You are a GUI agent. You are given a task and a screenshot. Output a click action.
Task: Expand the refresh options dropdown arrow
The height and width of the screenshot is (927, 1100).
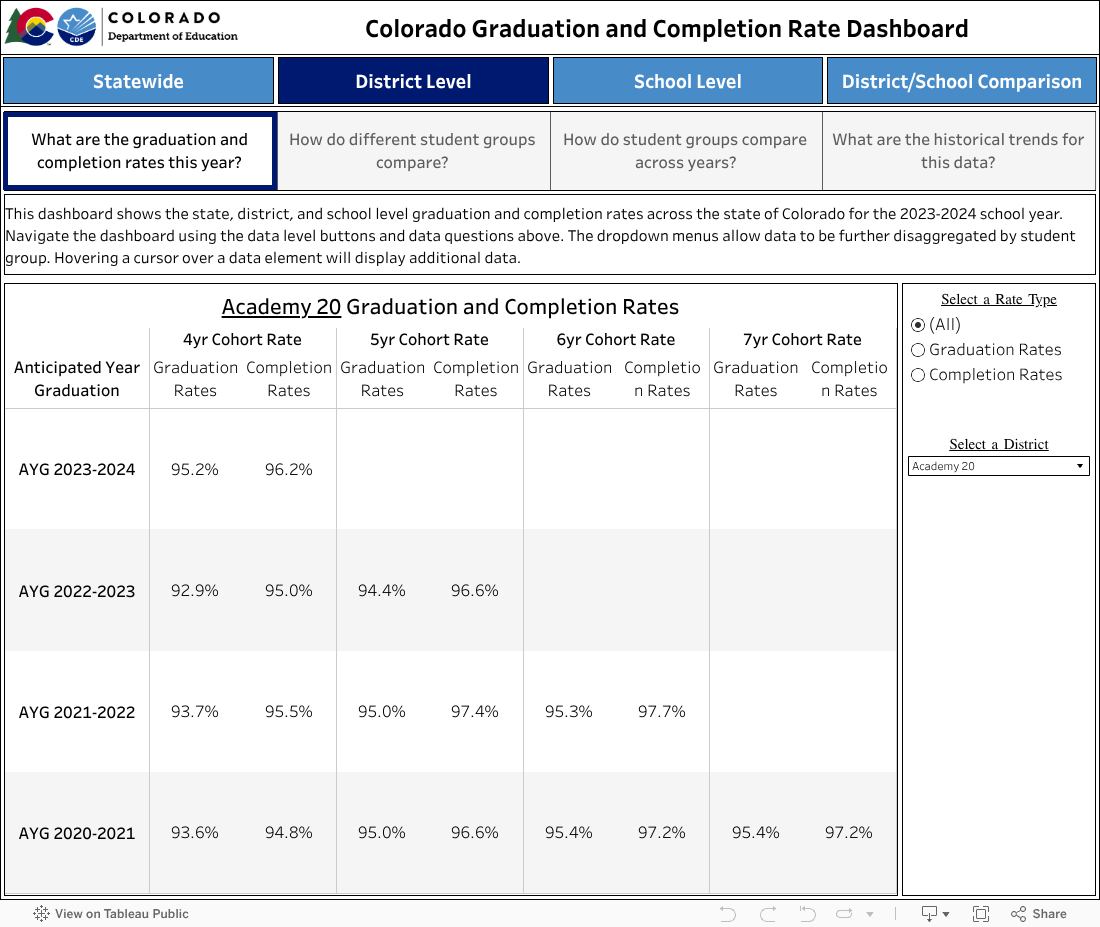[870, 914]
